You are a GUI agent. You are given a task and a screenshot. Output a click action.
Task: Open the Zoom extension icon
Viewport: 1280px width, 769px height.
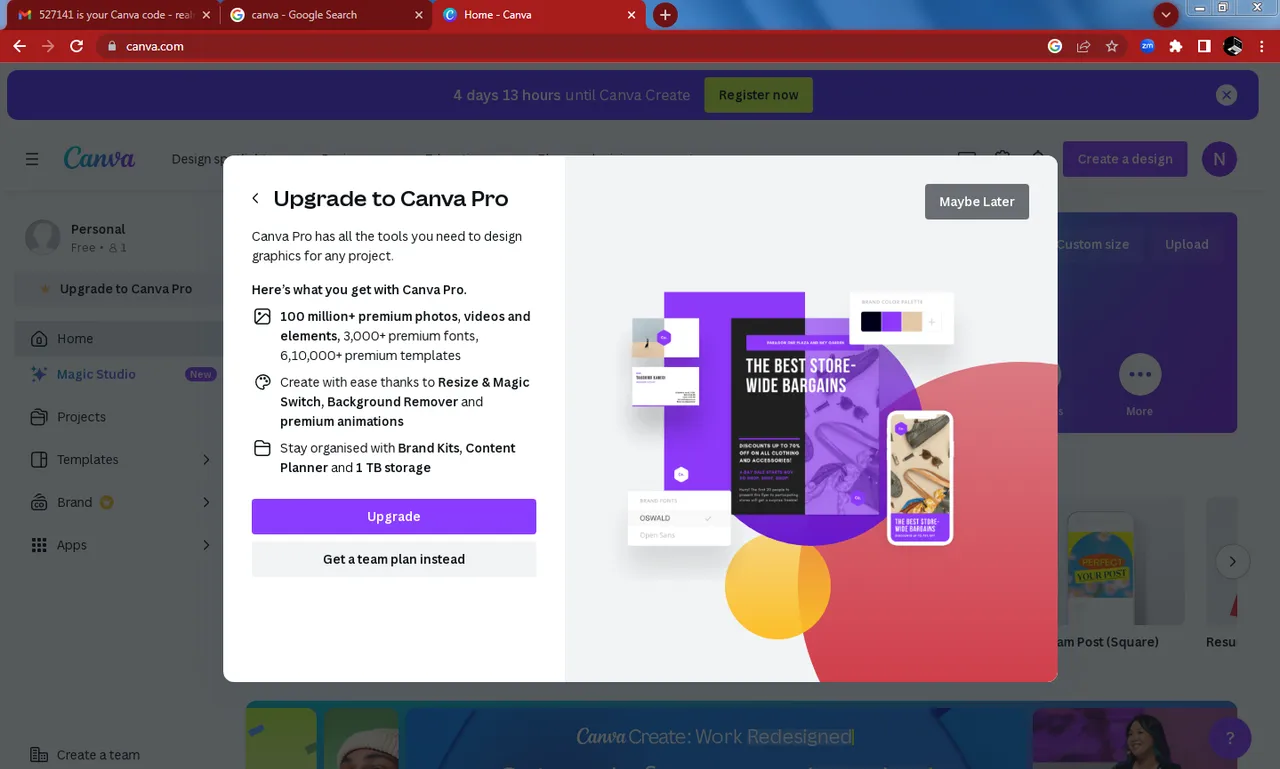pos(1147,46)
